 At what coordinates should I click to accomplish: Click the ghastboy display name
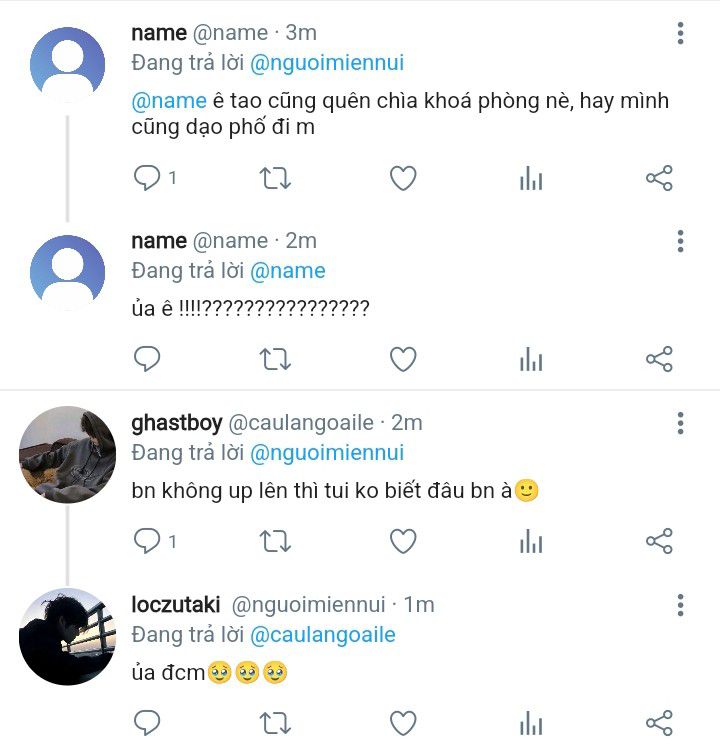[x=176, y=423]
